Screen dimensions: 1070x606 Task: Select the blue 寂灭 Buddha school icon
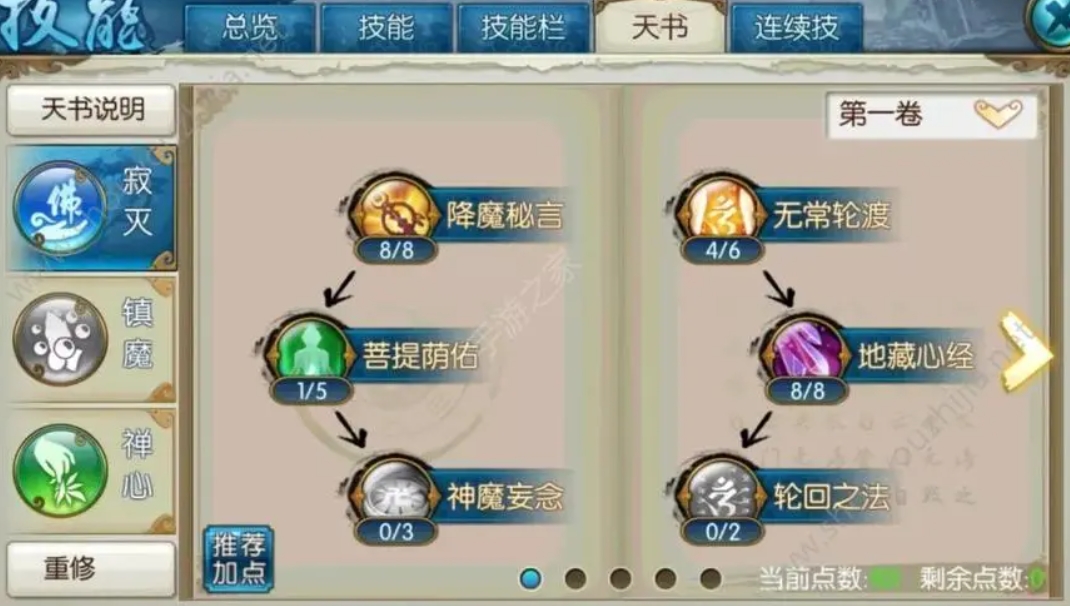(x=60, y=207)
